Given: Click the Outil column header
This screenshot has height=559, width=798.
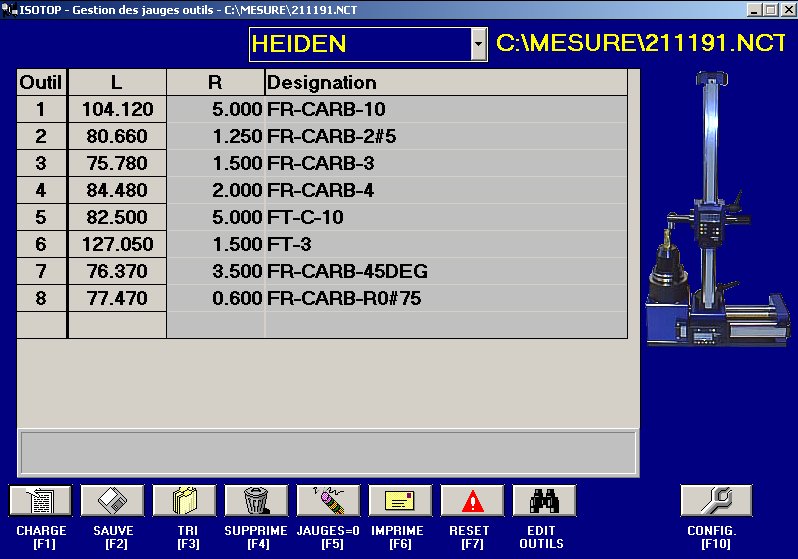Looking at the screenshot, I should tap(41, 82).
